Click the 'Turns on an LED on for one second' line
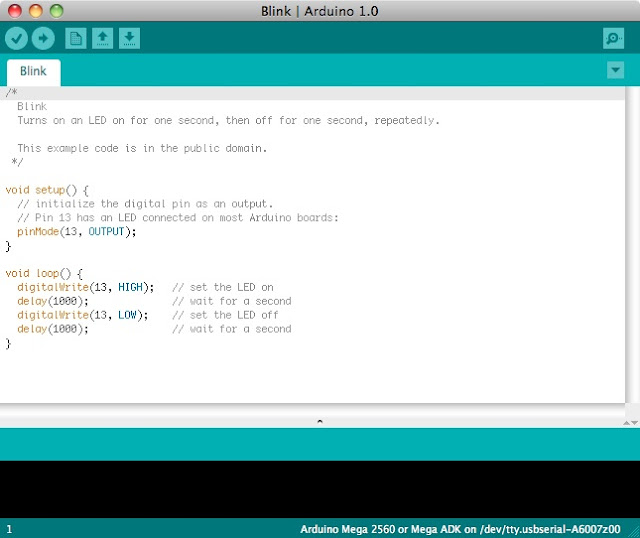This screenshot has height=538, width=640. point(229,120)
